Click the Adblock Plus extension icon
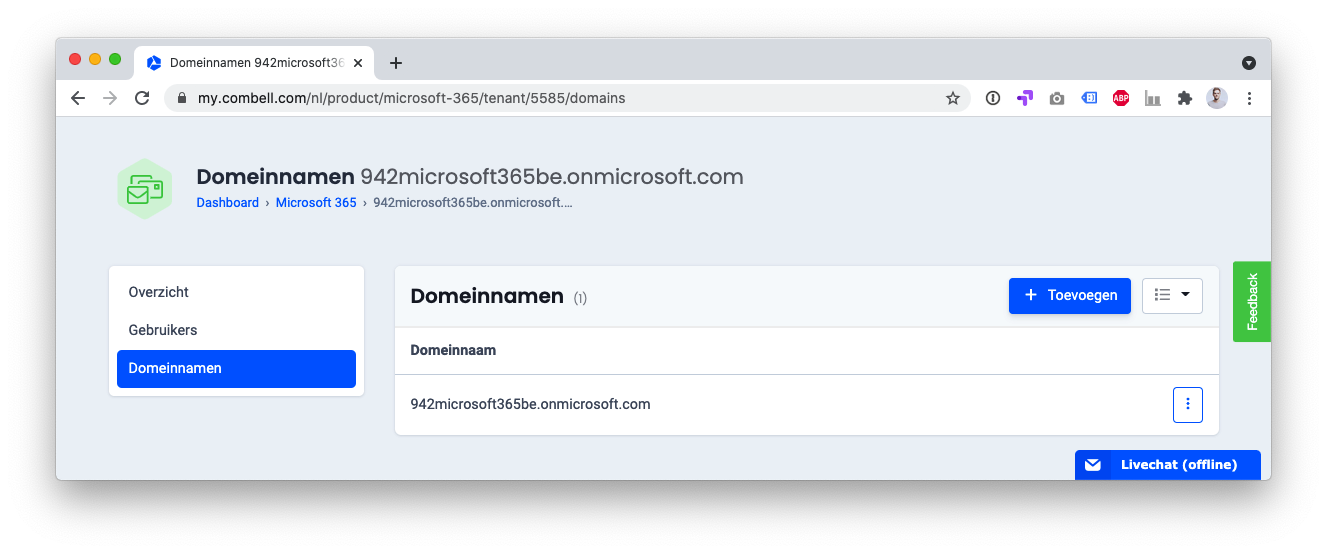This screenshot has height=554, width=1327. click(1120, 98)
